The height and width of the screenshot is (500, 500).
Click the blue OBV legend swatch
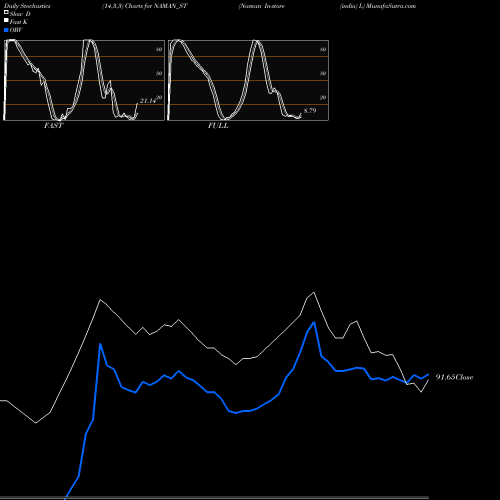[6, 30]
